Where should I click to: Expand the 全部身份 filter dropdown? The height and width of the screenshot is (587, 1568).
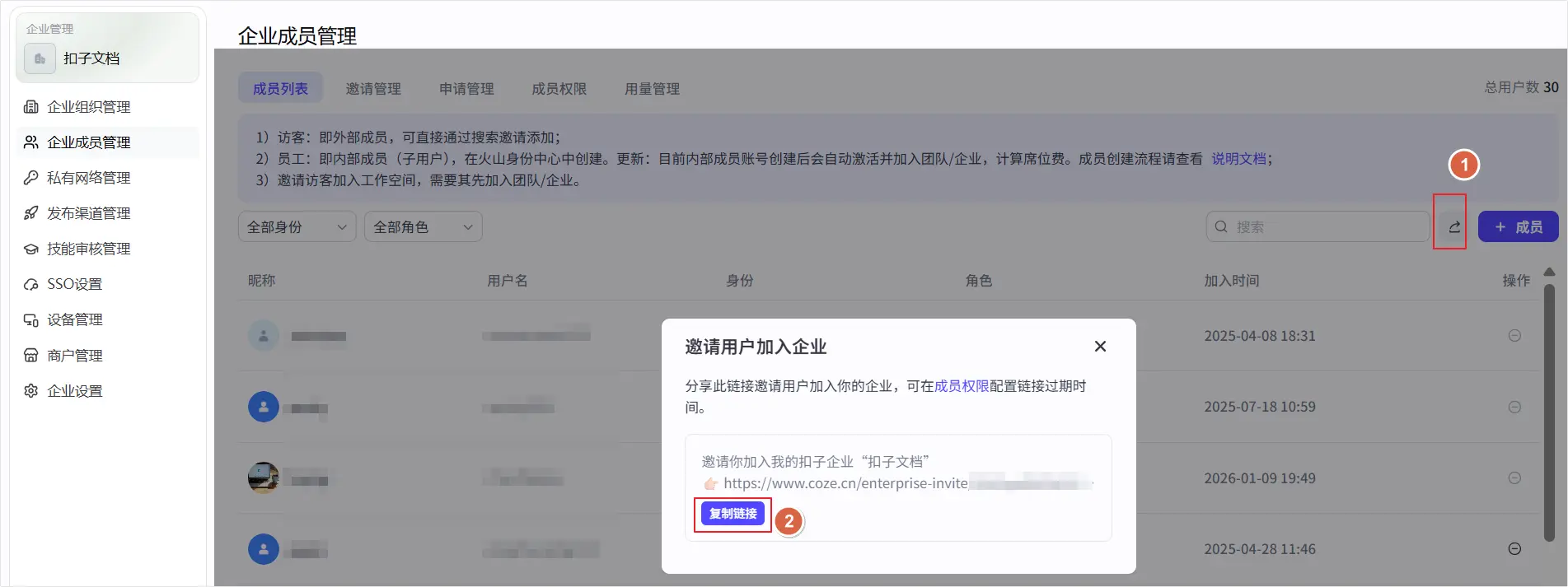[297, 226]
